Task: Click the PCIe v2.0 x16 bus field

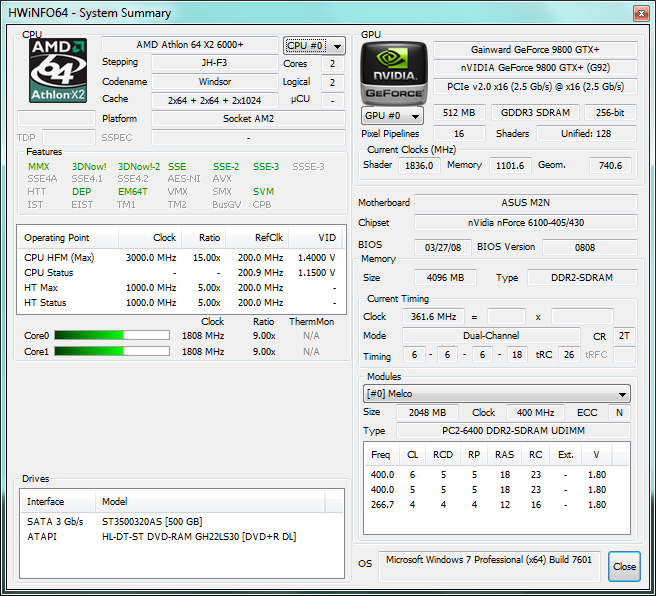Action: tap(535, 87)
